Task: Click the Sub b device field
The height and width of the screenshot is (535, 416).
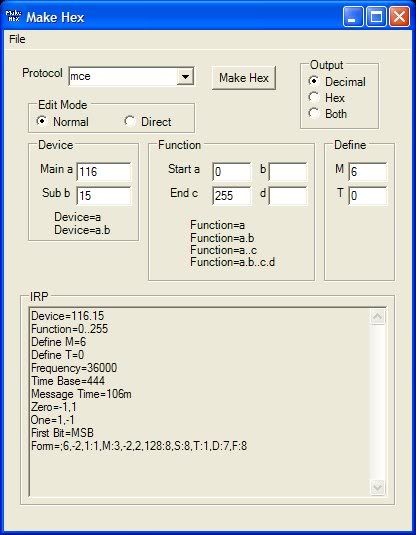Action: [x=103, y=196]
